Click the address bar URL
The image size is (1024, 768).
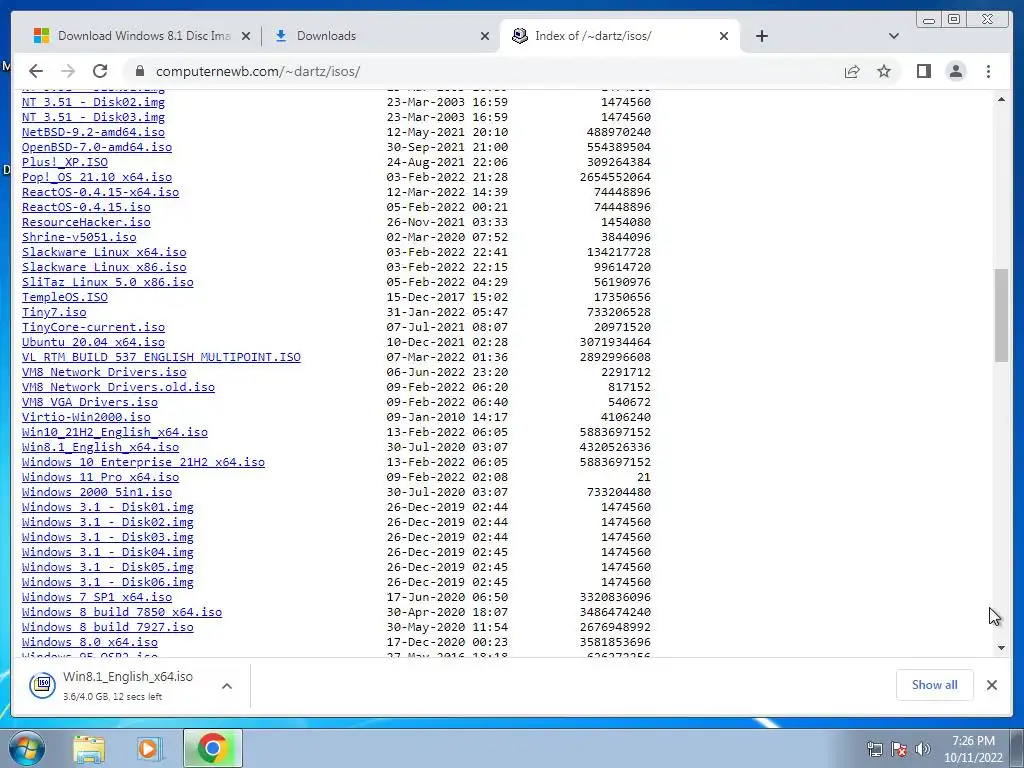(x=258, y=71)
